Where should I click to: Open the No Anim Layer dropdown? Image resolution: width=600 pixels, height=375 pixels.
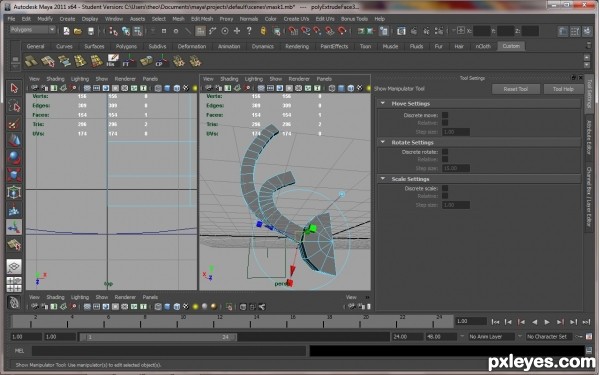491,337
